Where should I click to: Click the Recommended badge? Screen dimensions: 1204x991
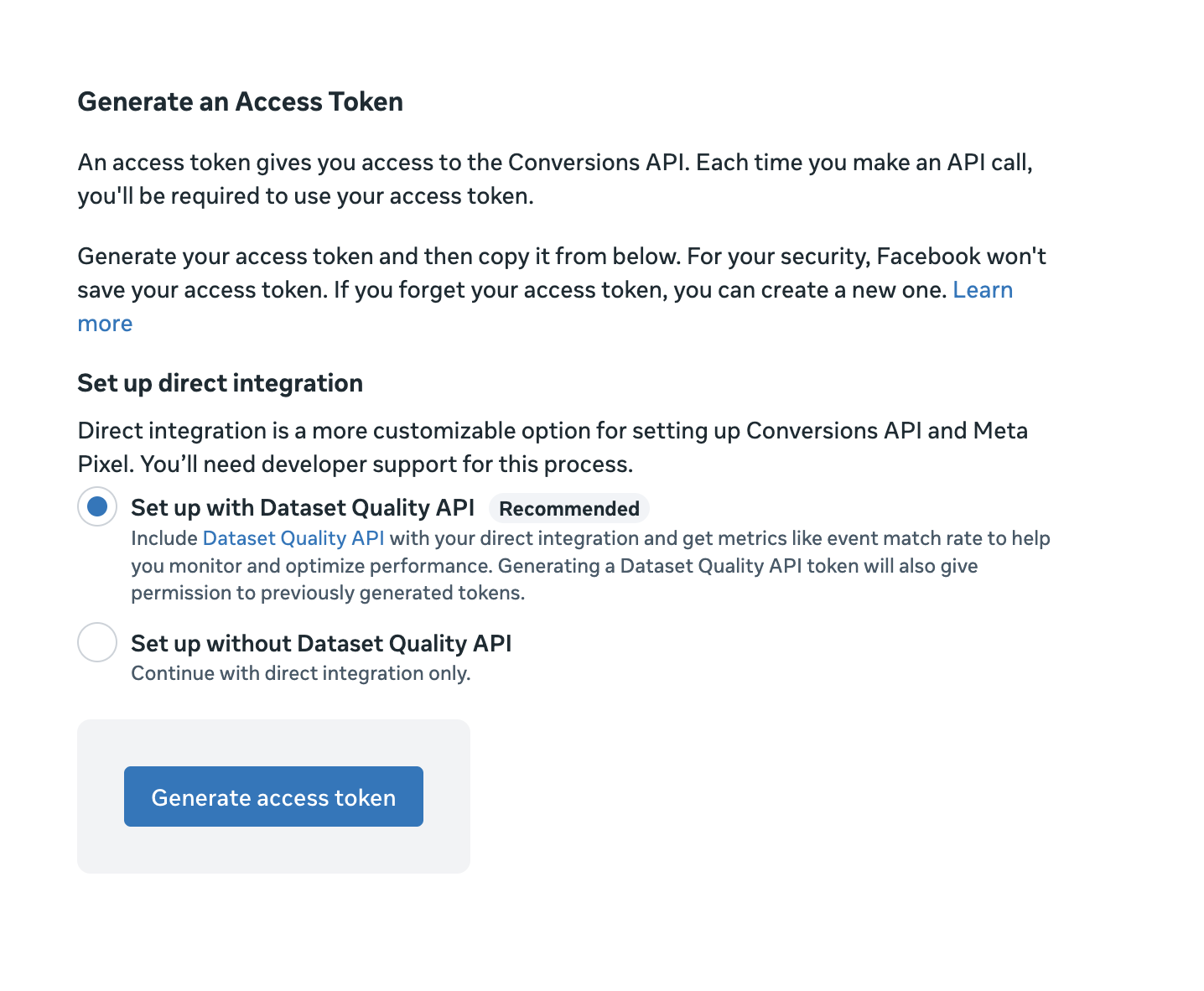[x=569, y=509]
